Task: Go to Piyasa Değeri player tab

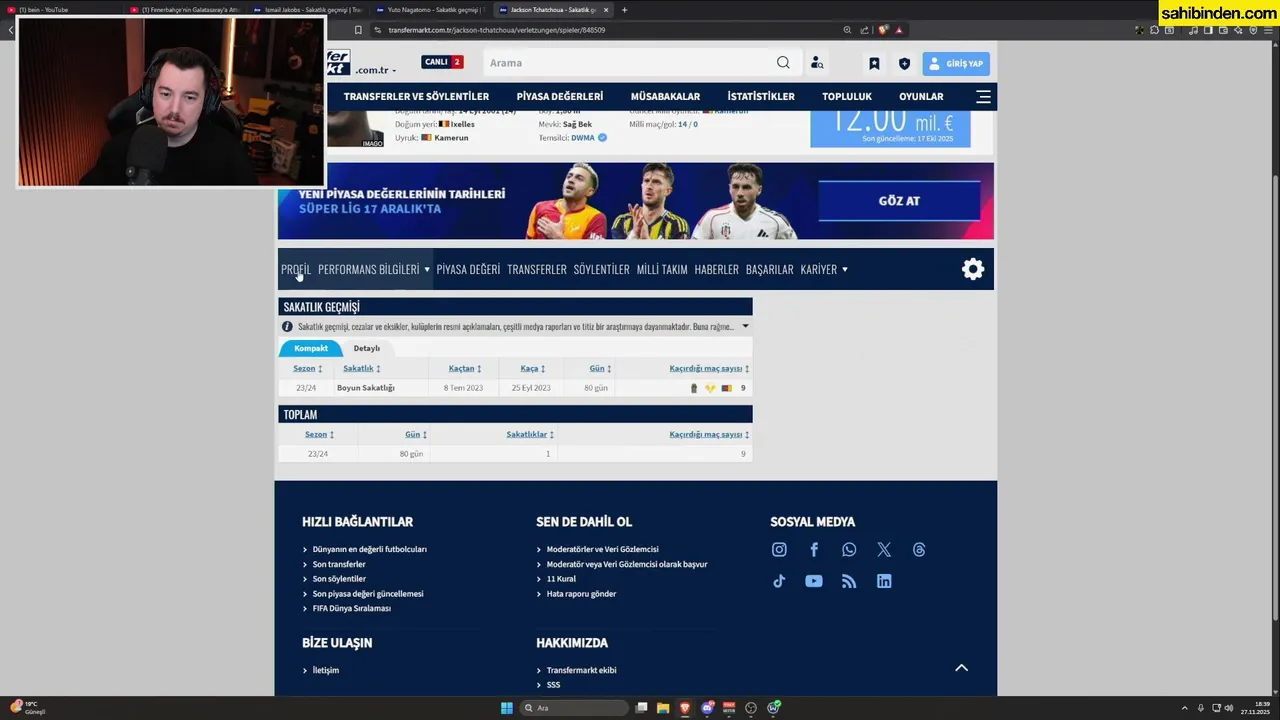Action: pyautogui.click(x=468, y=269)
